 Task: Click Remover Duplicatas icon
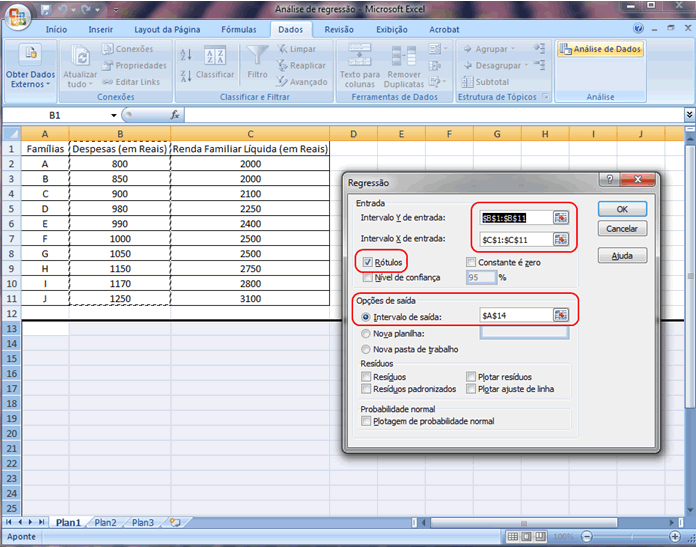coord(404,56)
